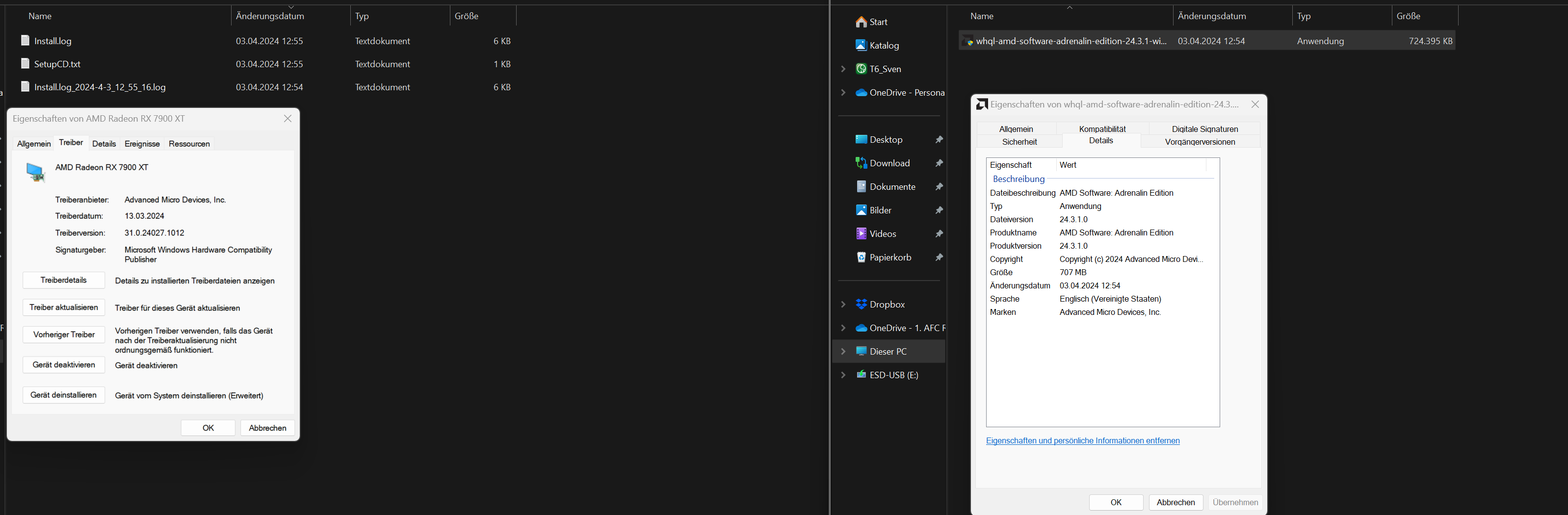This screenshot has height=515, width=1568.
Task: Confirm Radeon properties dialog with OK
Action: 208,428
